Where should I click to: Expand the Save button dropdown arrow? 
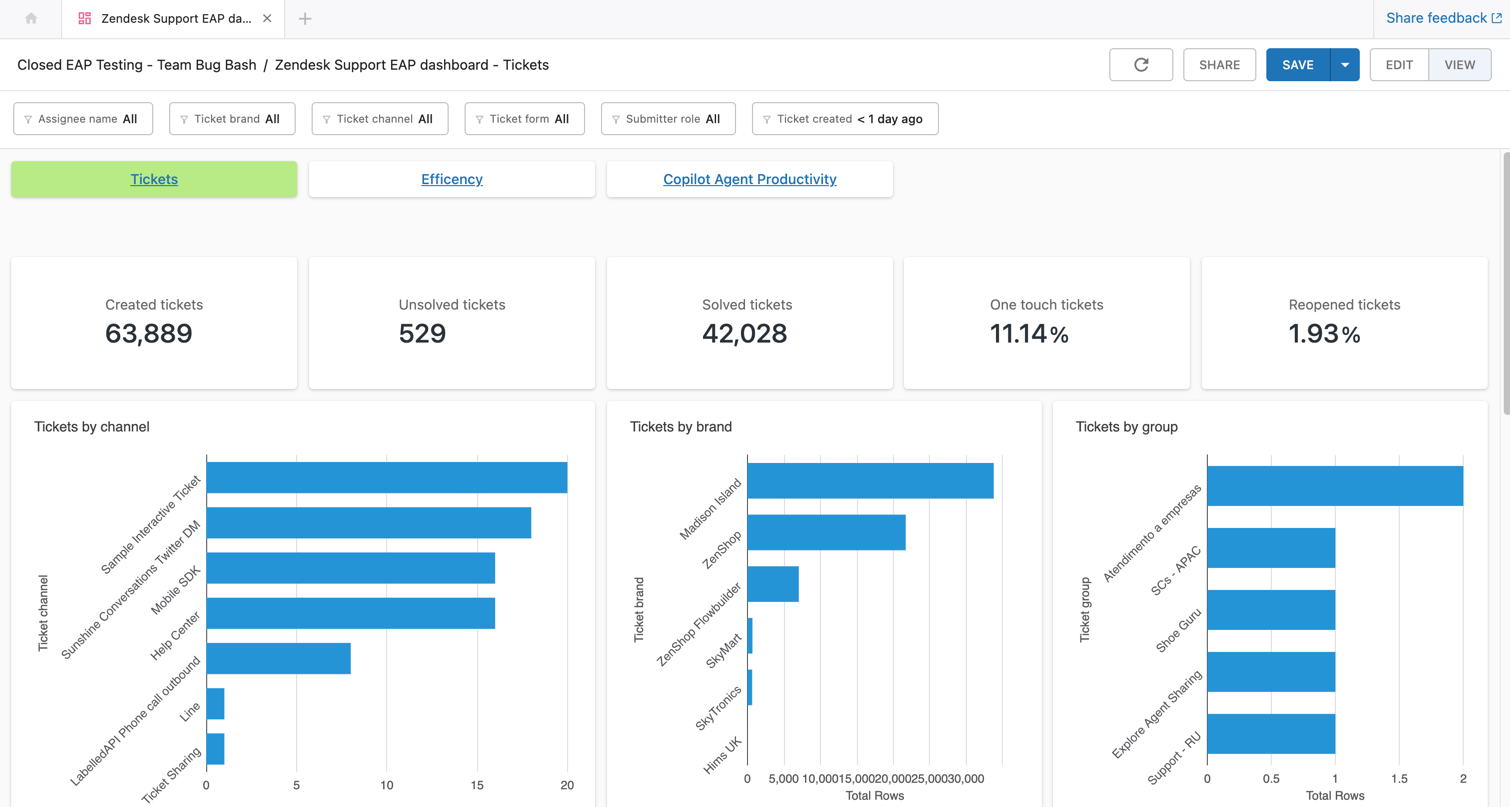[1345, 65]
